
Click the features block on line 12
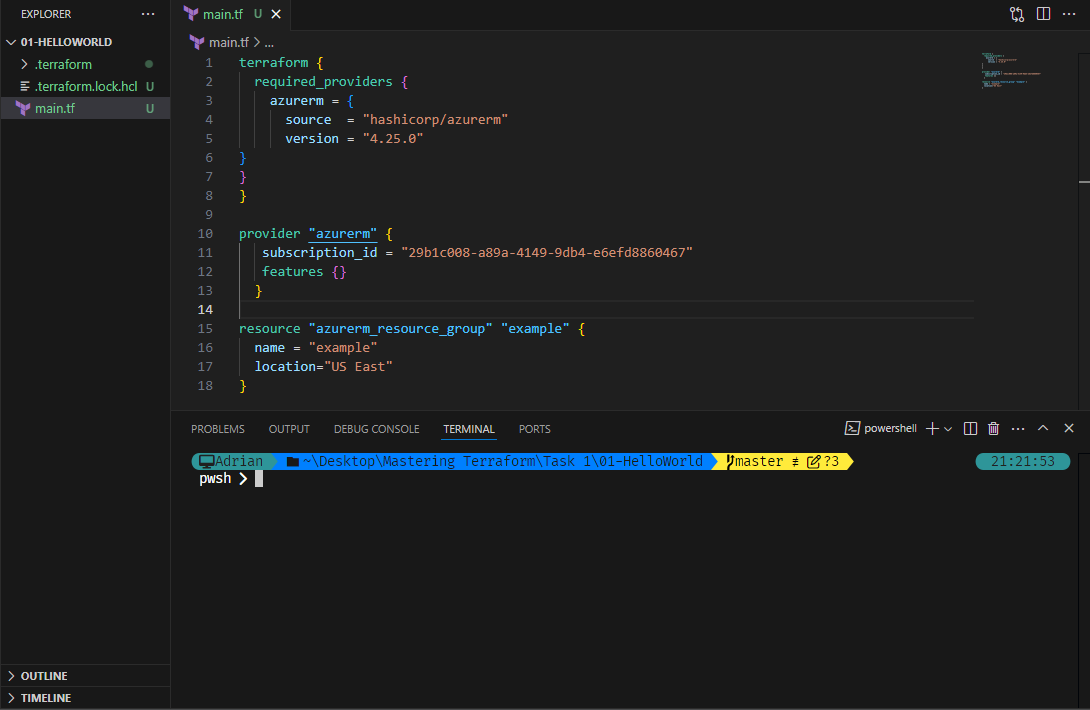(x=304, y=271)
